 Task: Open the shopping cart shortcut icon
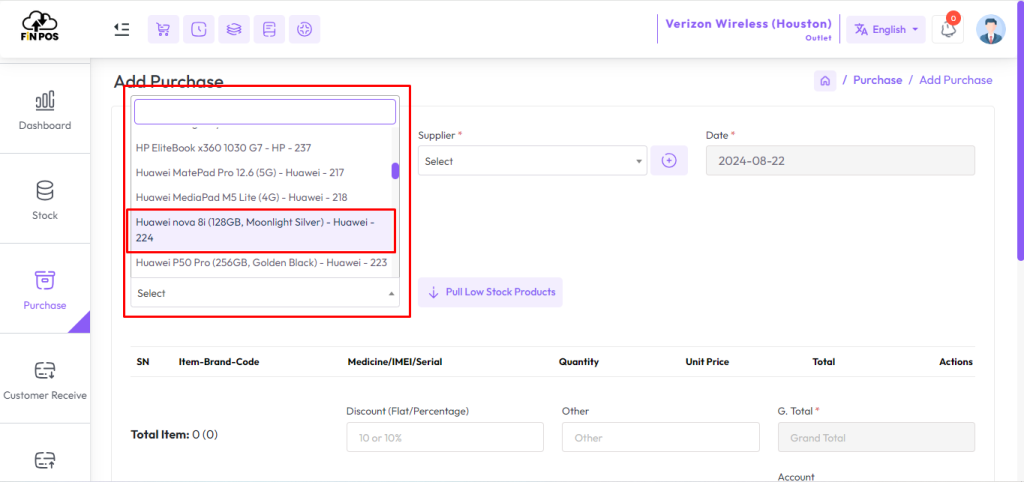pos(163,29)
